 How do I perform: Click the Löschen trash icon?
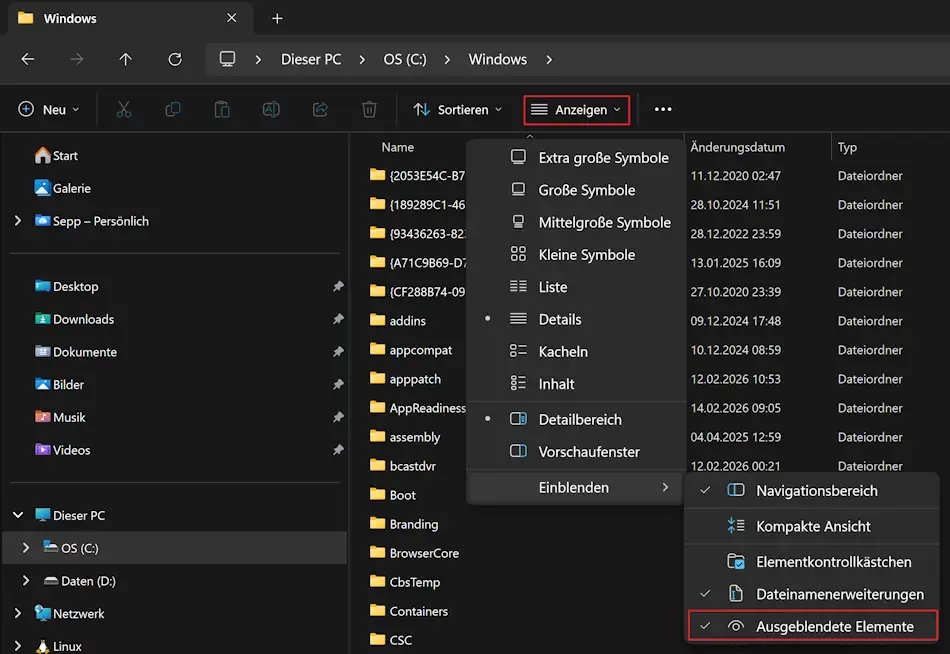tap(368, 109)
